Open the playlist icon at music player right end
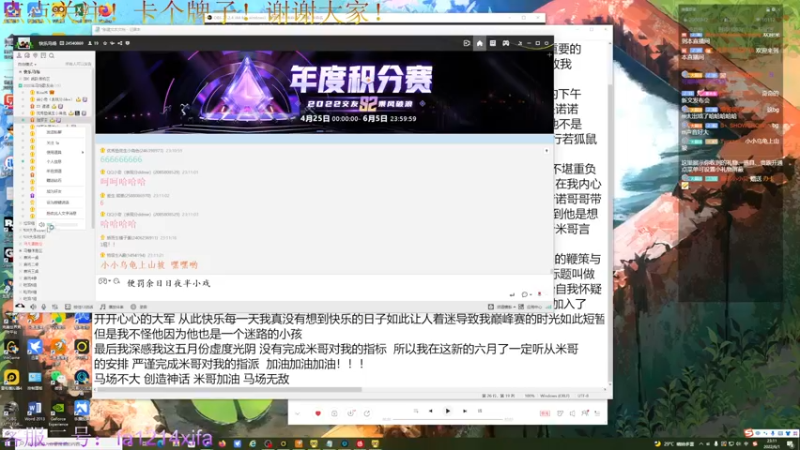This screenshot has width=800, height=450. tap(597, 413)
